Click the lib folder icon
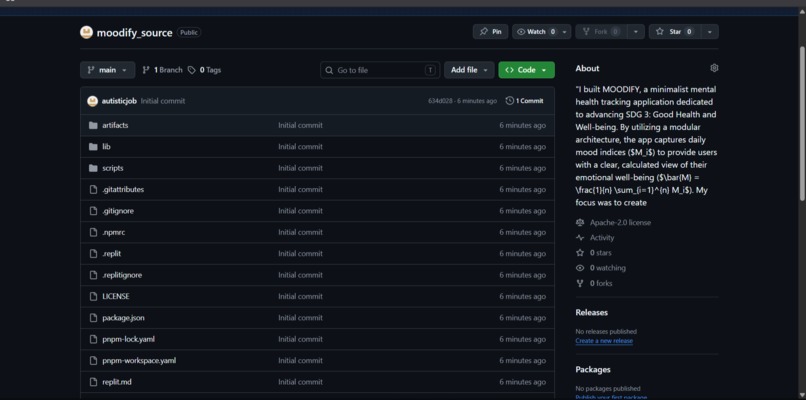 [93, 147]
